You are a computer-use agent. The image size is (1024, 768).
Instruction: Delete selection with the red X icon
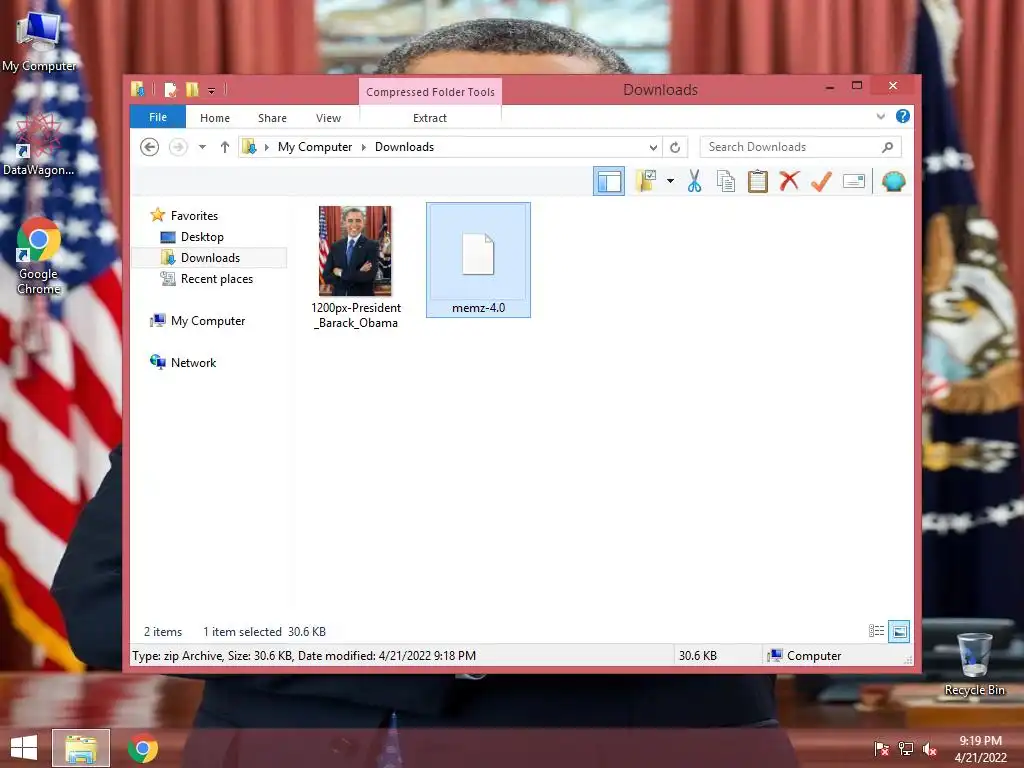tap(789, 181)
